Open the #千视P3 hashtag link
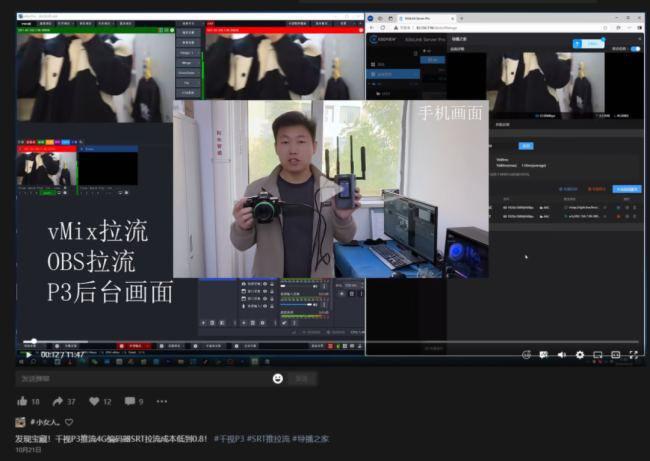 229,439
